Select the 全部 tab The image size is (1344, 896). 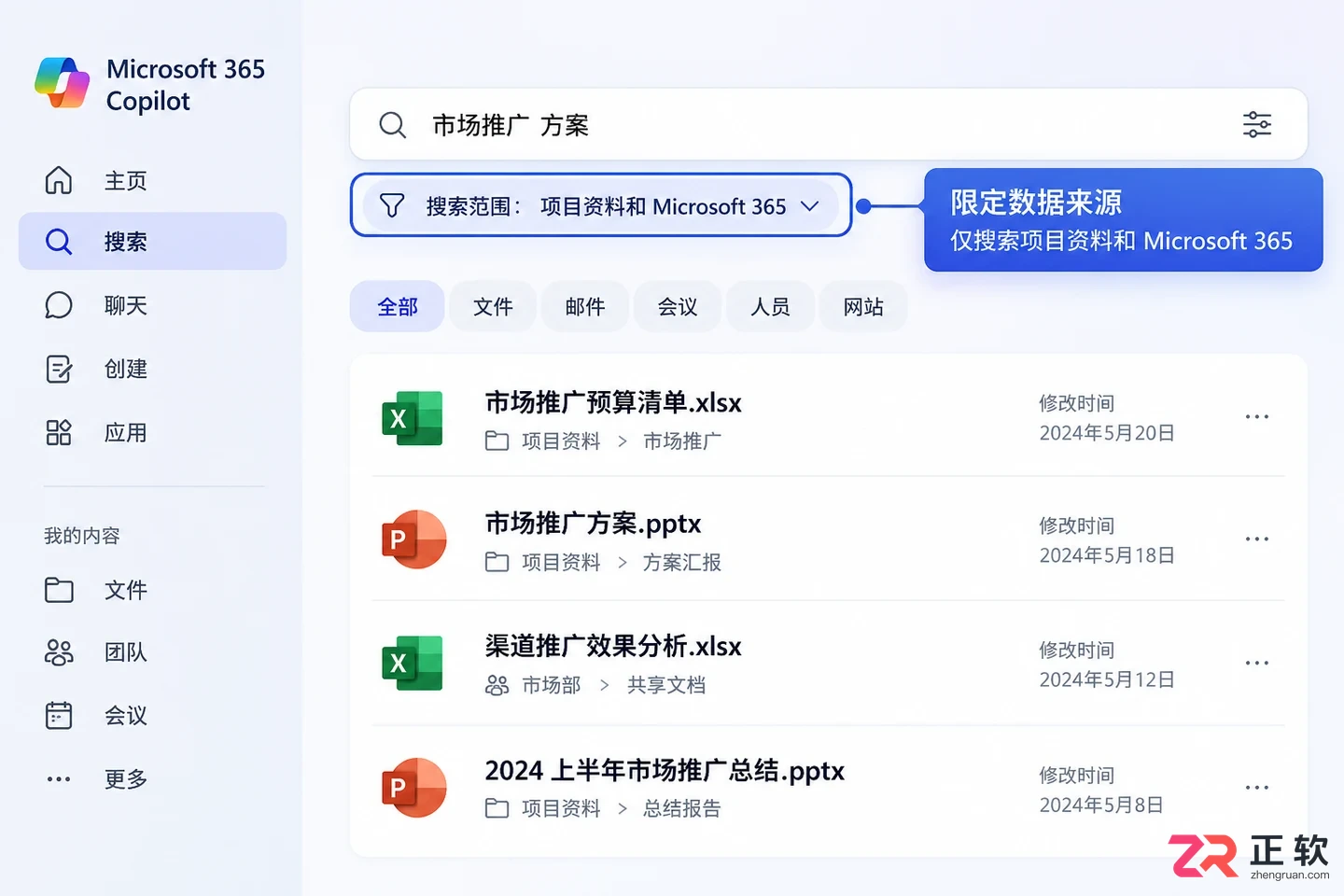tap(398, 306)
